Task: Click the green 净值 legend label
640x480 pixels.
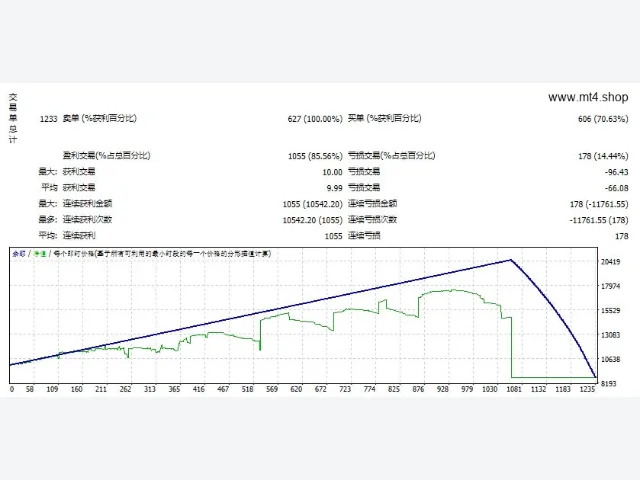Action: point(40,253)
